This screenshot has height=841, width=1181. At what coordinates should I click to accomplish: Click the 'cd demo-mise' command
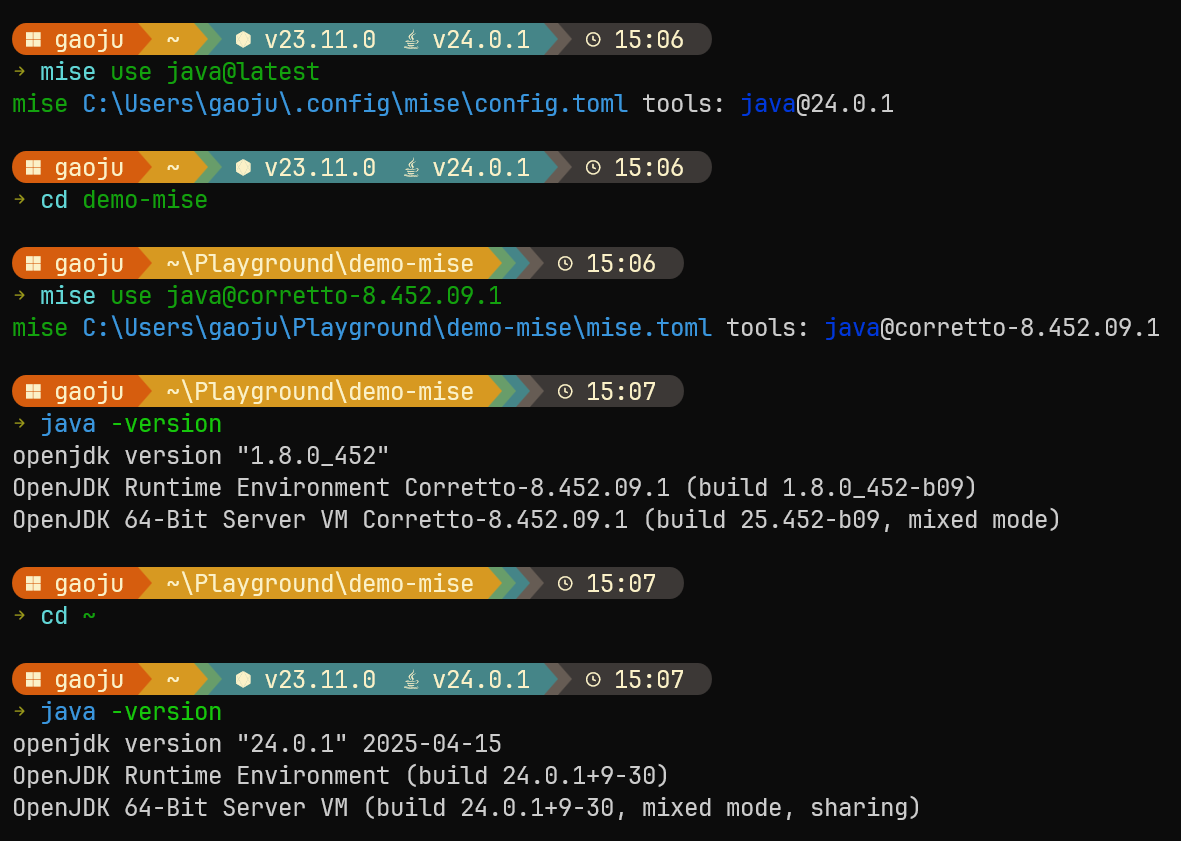(x=124, y=200)
